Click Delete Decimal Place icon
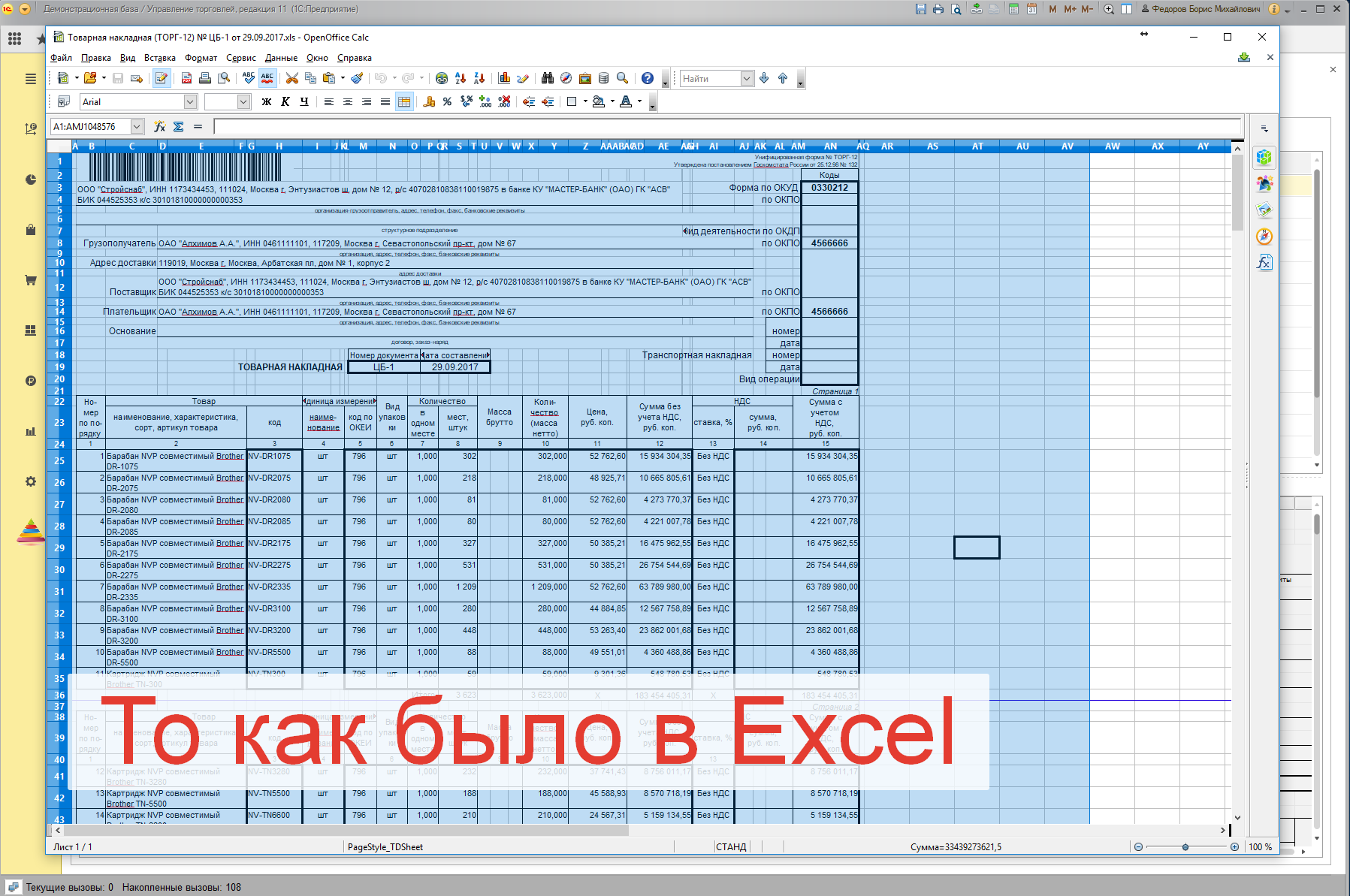The image size is (1350, 896). [x=504, y=101]
